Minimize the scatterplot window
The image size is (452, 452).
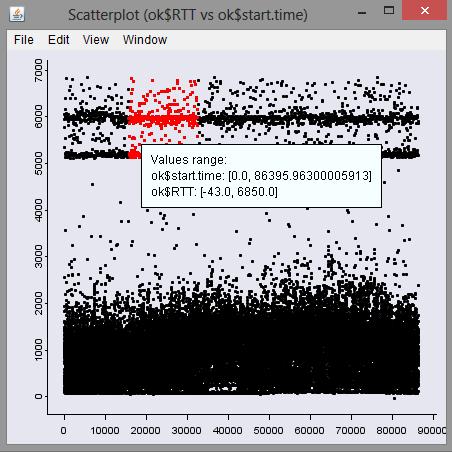362,12
